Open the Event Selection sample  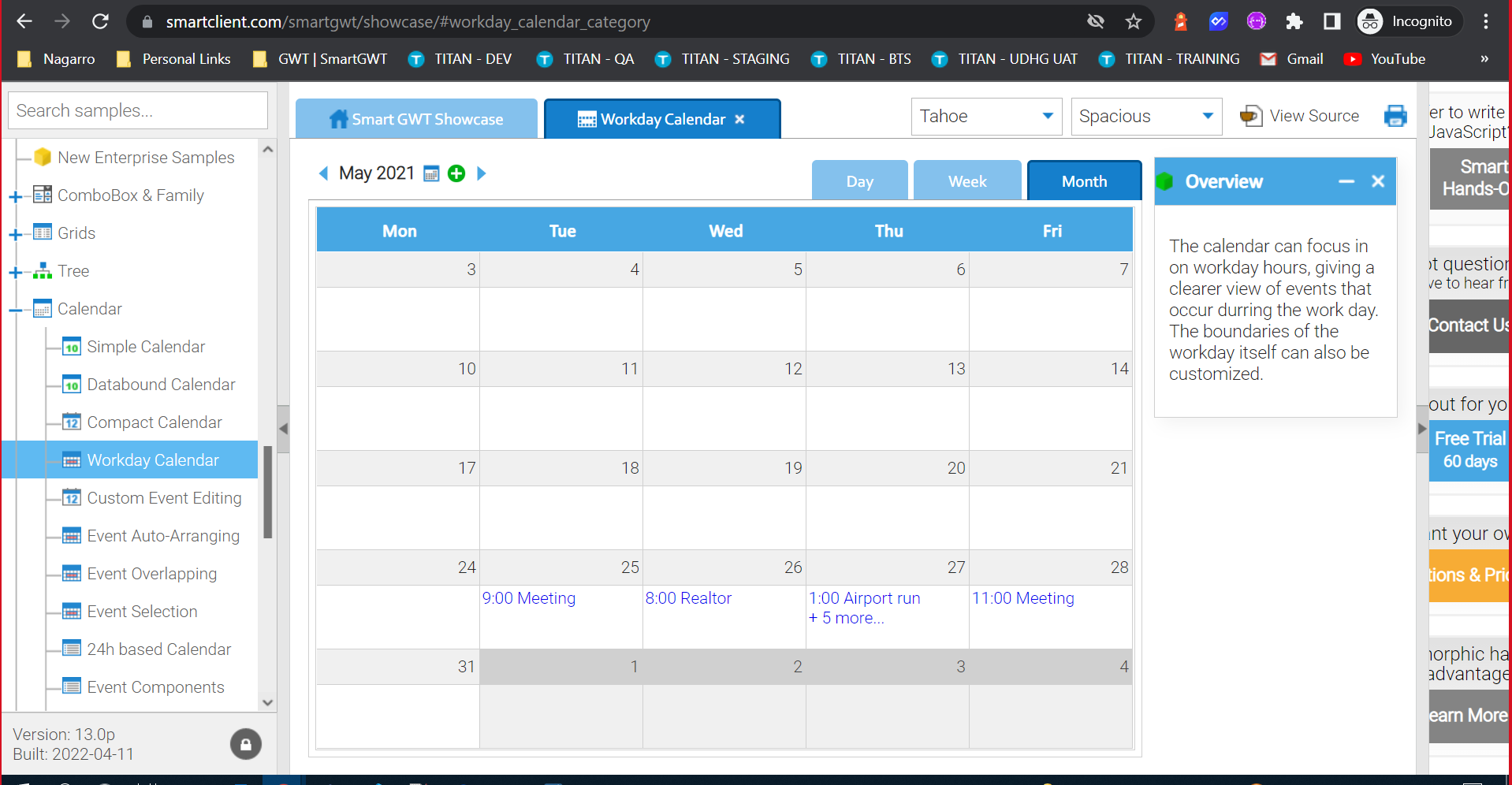[142, 612]
